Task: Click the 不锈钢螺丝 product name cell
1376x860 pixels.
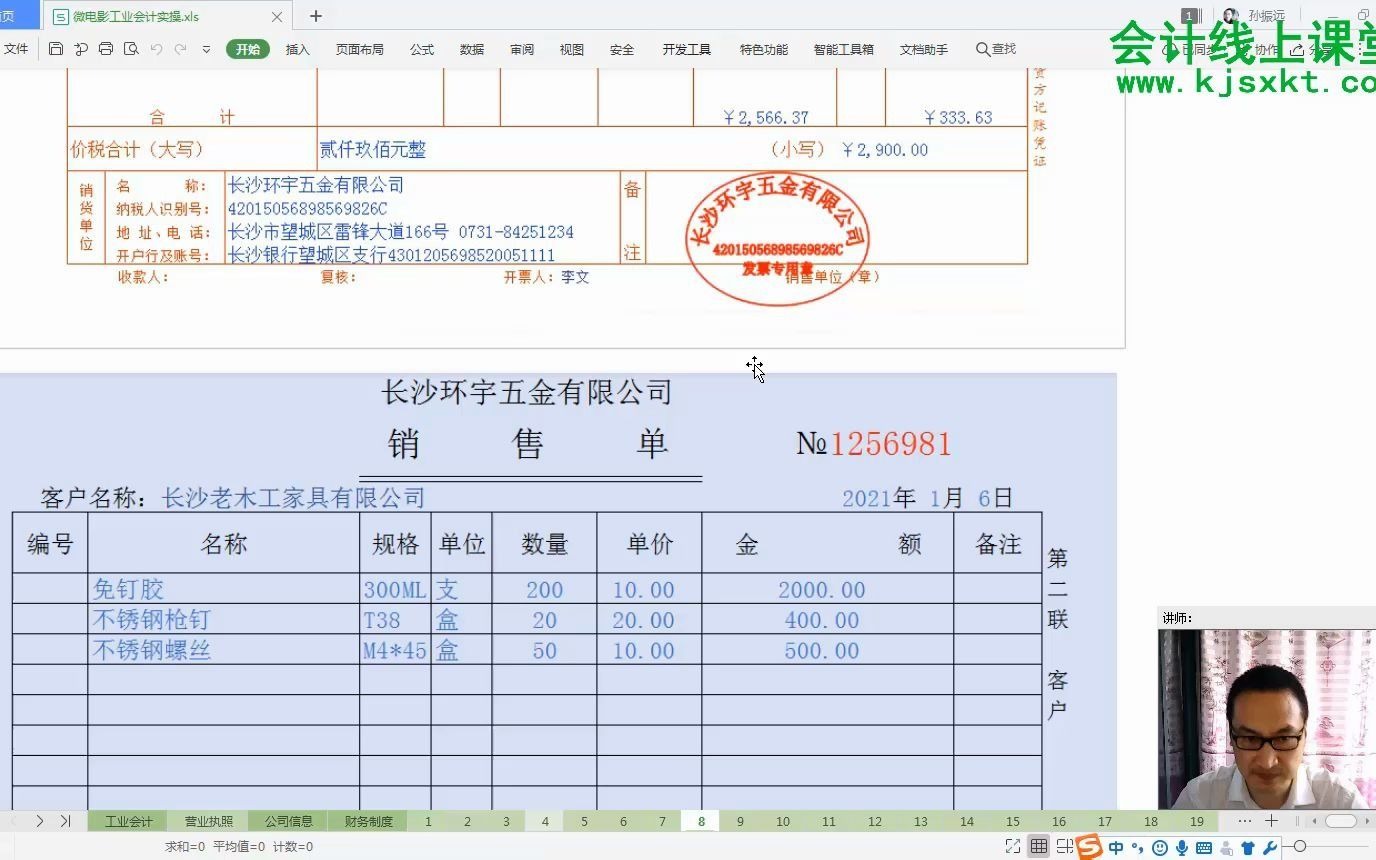Action: [223, 650]
